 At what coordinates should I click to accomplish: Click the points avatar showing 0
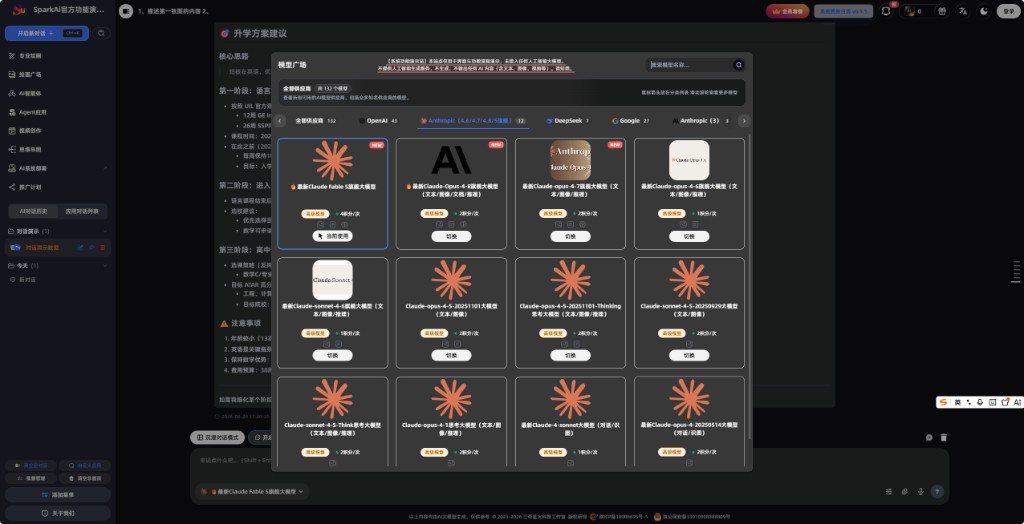(x=910, y=11)
